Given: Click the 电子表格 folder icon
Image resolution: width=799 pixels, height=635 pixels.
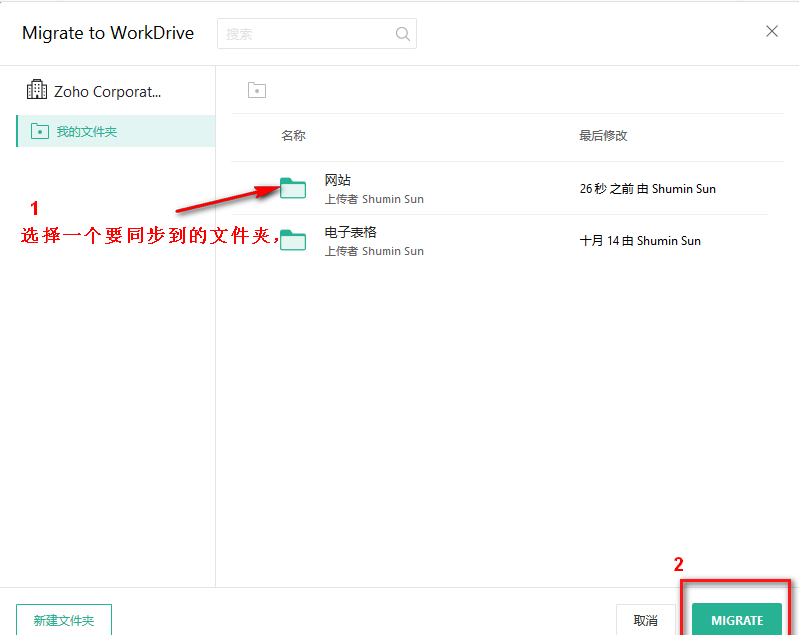Looking at the screenshot, I should (x=293, y=240).
